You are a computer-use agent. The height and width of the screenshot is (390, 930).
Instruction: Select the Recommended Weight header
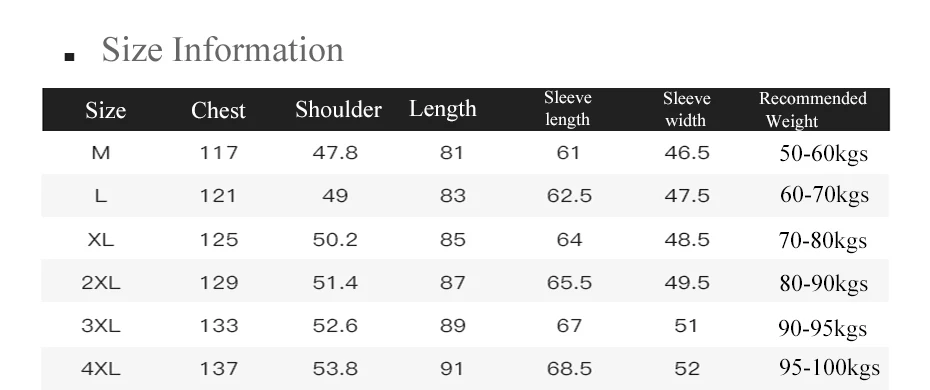coord(813,110)
